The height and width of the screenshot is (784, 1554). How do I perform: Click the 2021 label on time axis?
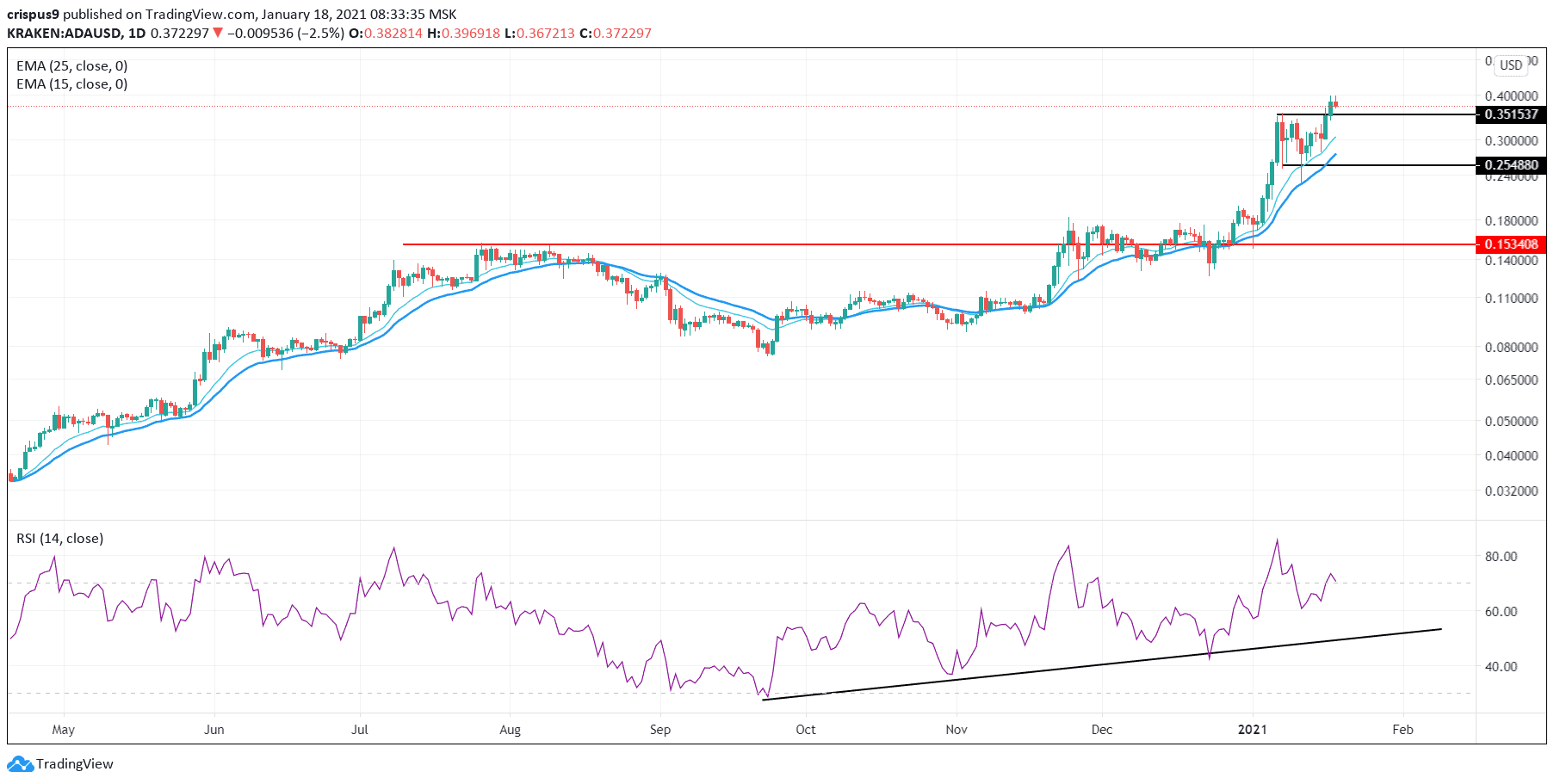tap(1252, 729)
